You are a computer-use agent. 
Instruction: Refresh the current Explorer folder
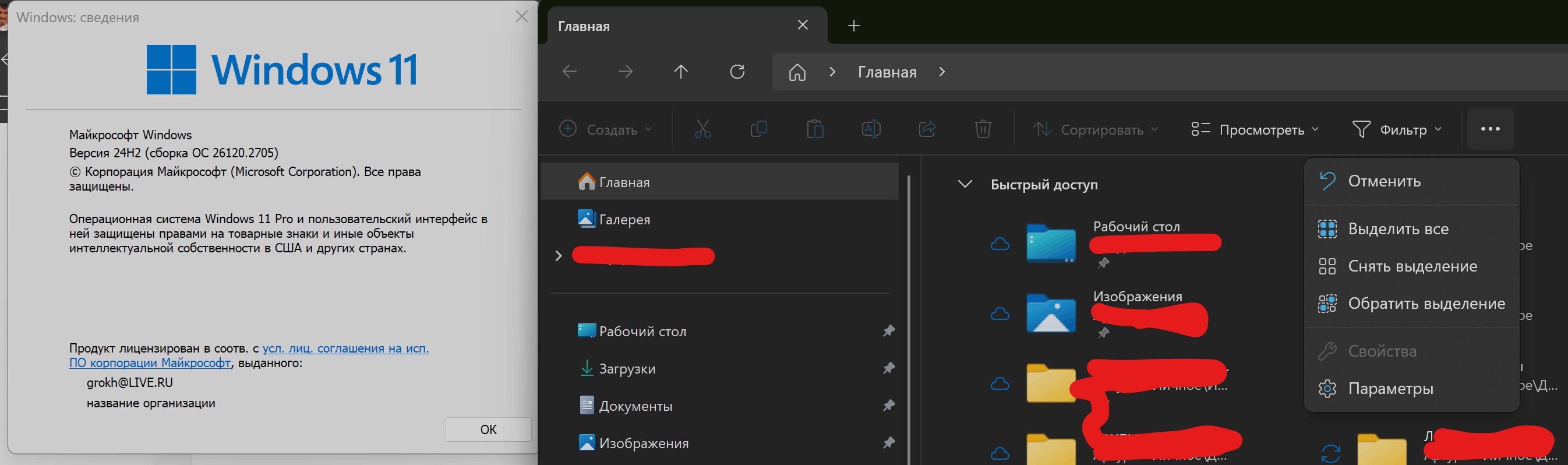coord(737,72)
